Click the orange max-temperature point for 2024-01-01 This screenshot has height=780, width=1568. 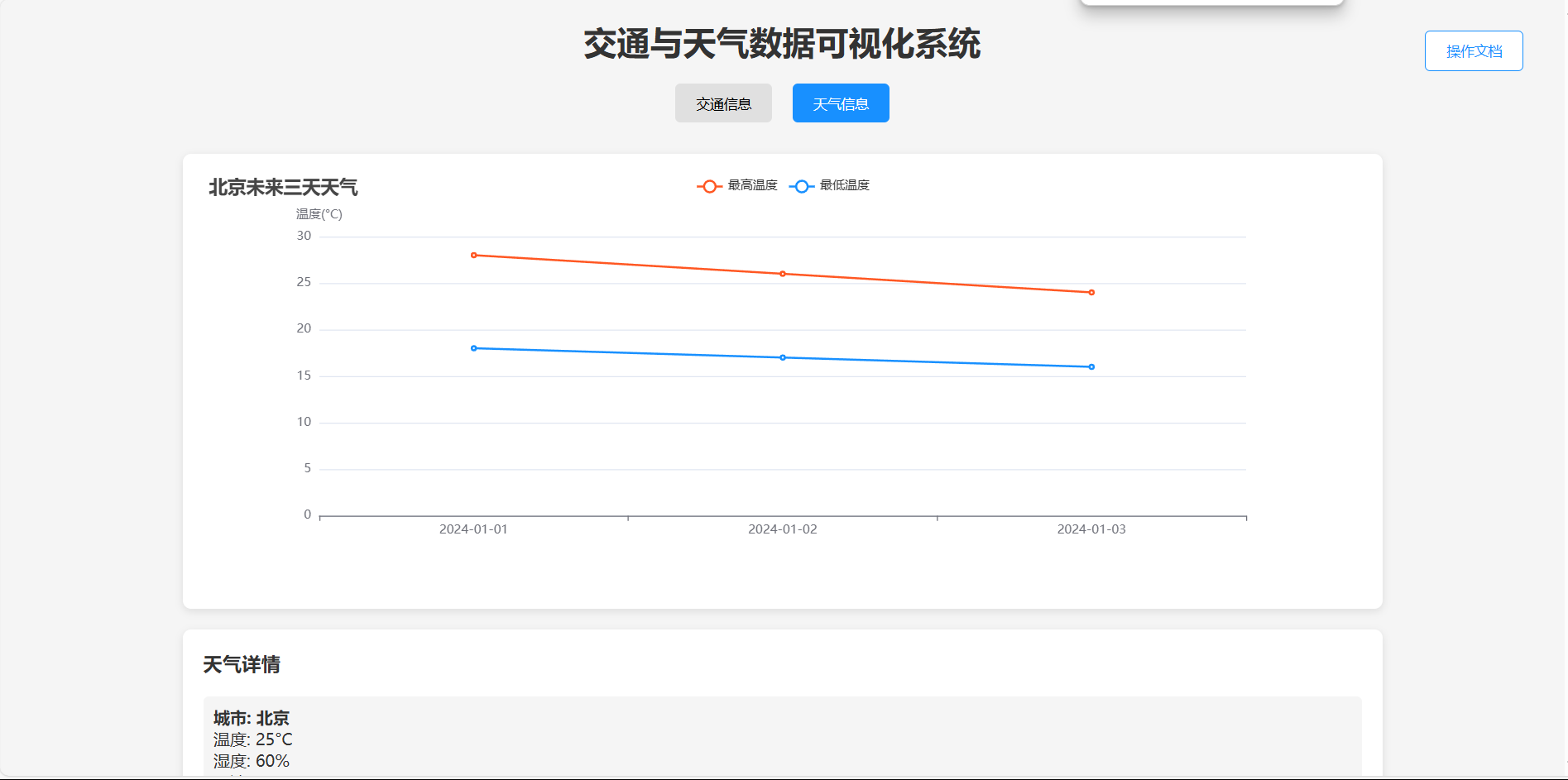coord(473,256)
